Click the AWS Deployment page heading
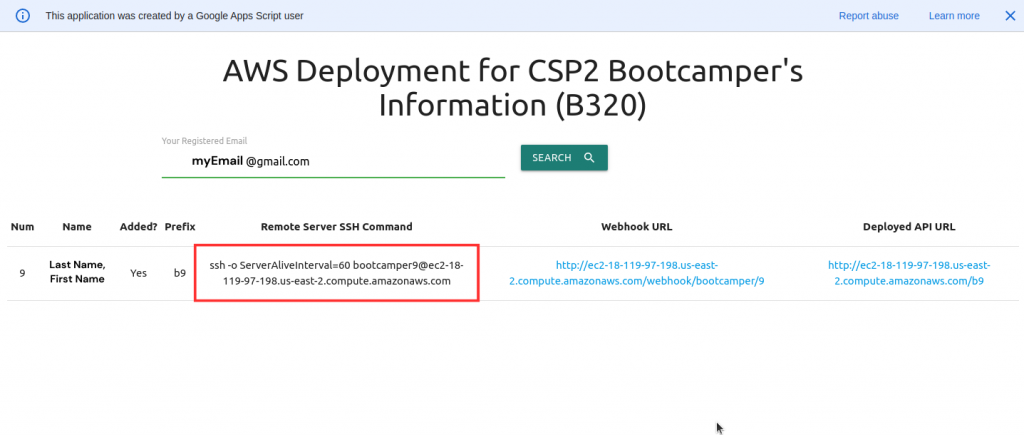This screenshot has width=1024, height=435. click(x=513, y=88)
